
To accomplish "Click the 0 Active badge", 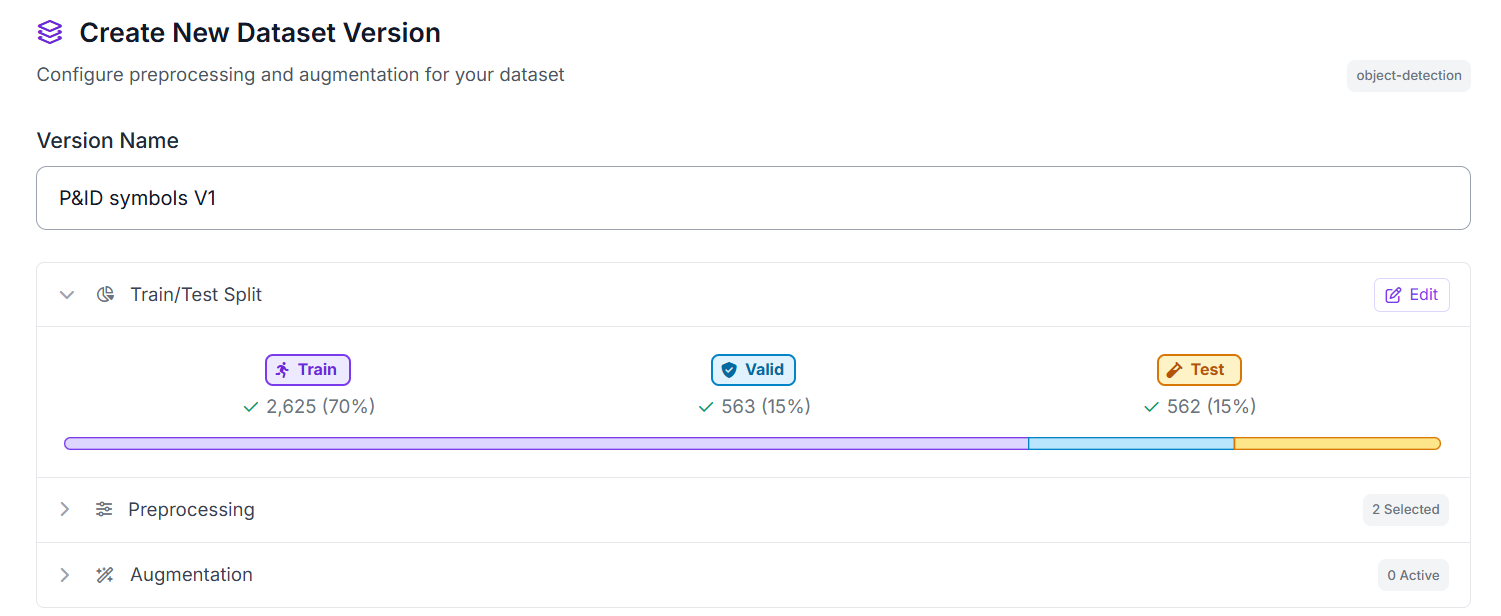I will 1413,575.
